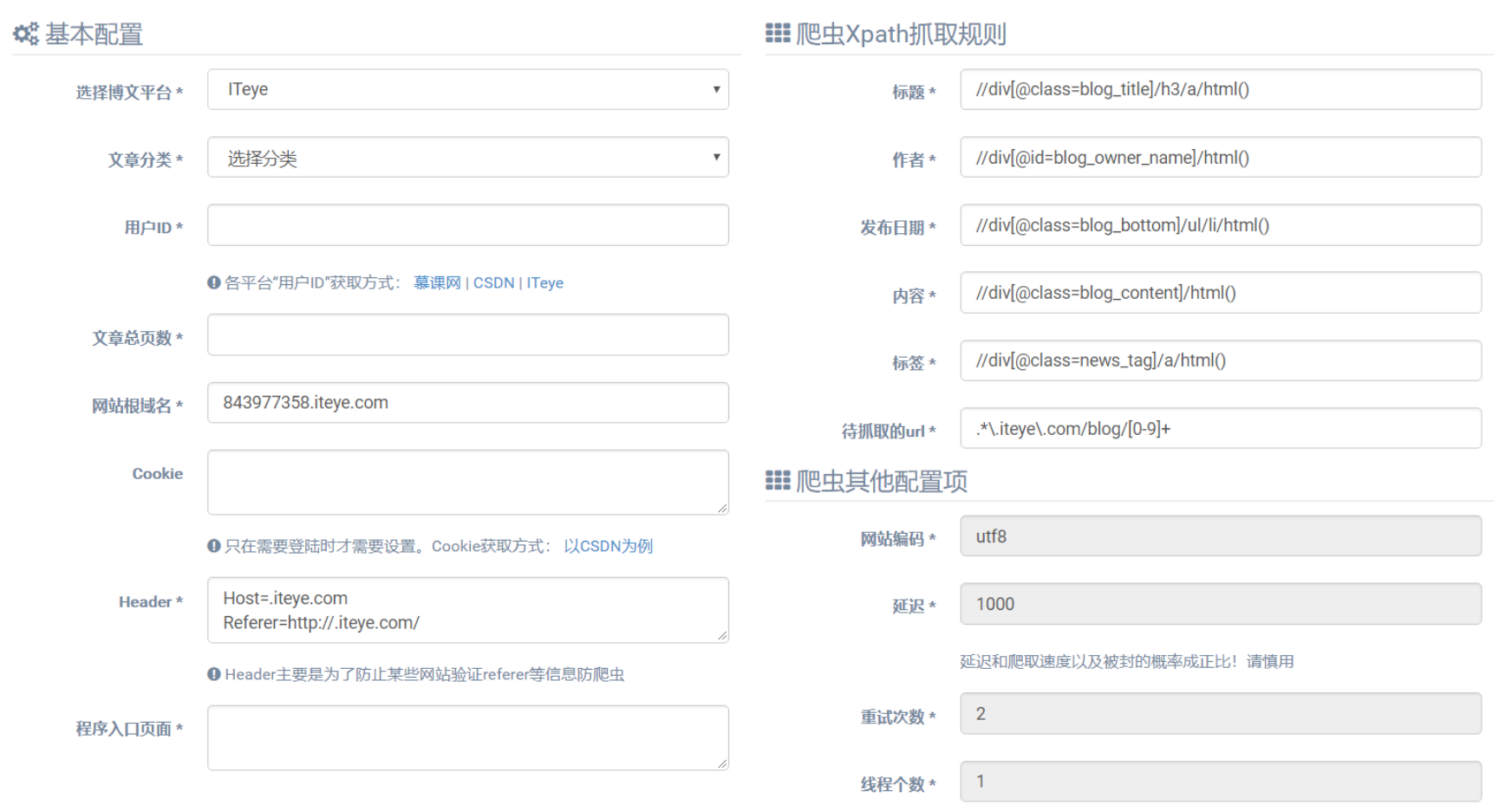Open the 选择博文平台 platform dropdown

coord(467,88)
